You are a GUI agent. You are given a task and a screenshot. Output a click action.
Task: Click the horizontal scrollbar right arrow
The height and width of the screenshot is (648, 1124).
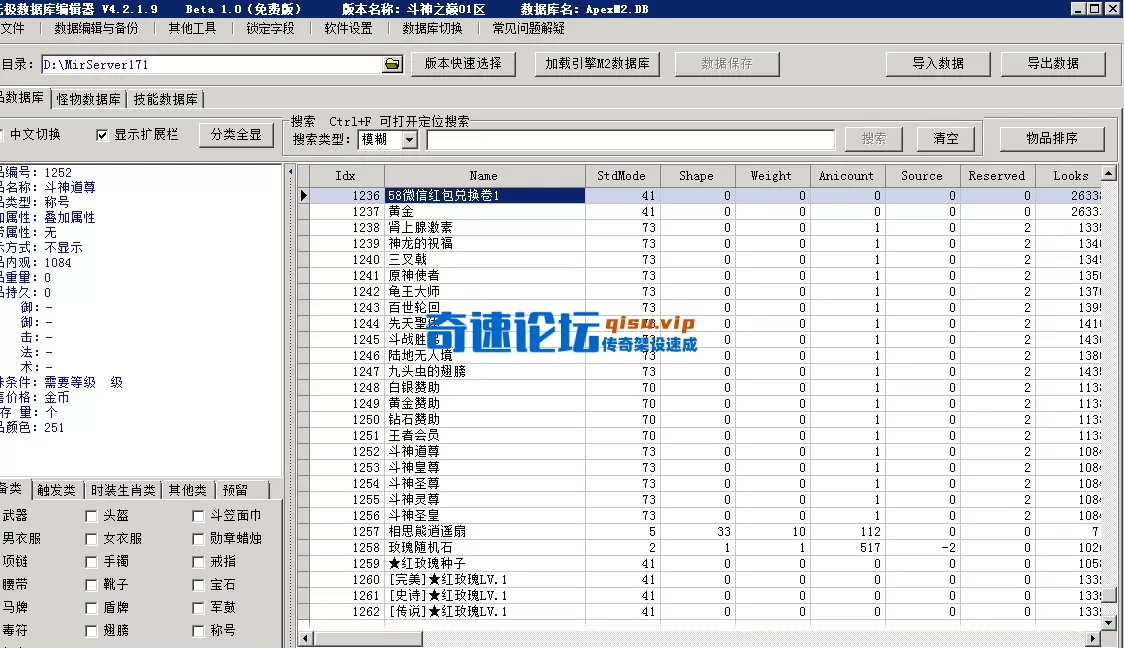(1093, 638)
